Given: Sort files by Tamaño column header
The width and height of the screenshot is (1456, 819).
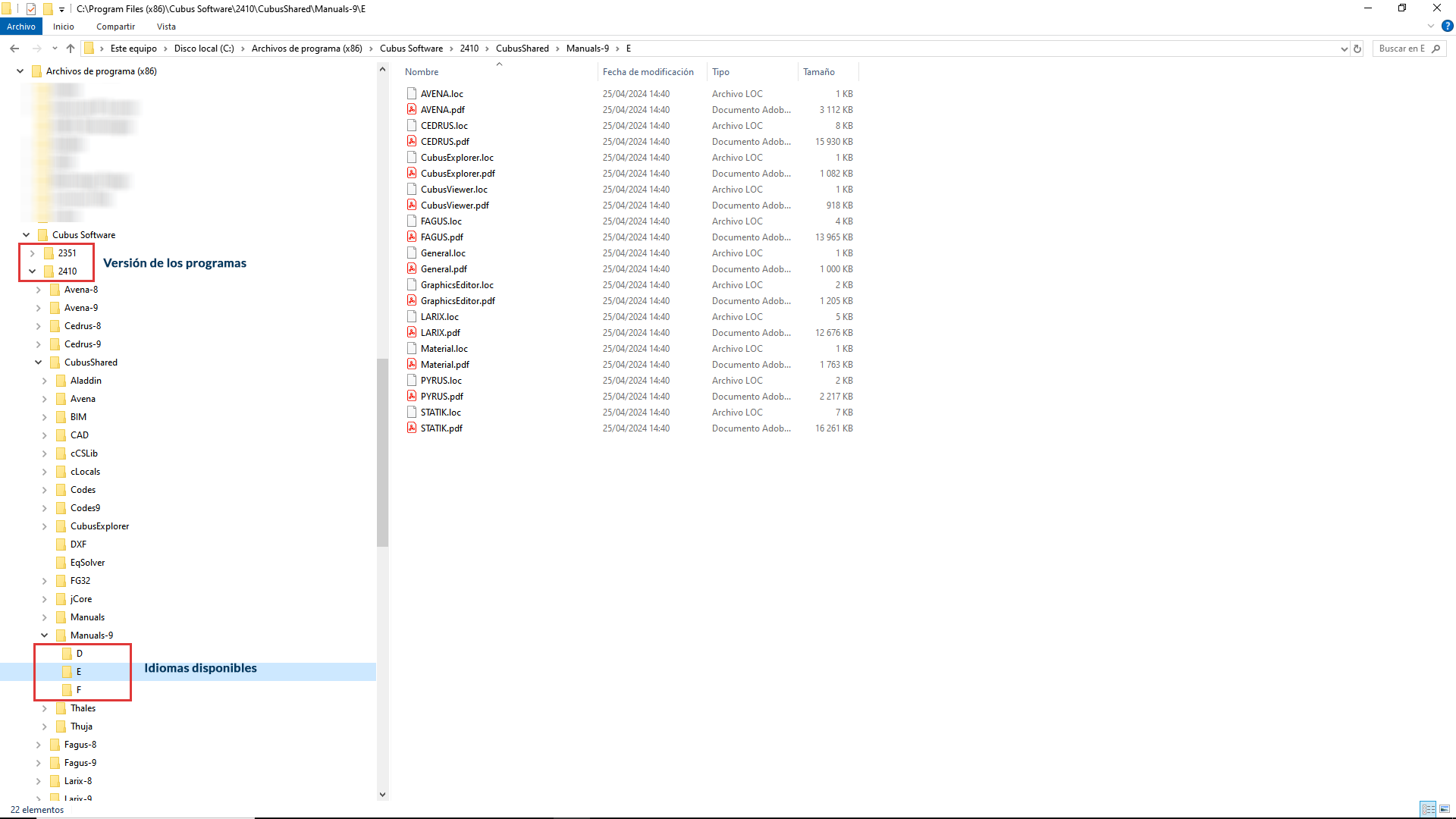Looking at the screenshot, I should [x=818, y=72].
